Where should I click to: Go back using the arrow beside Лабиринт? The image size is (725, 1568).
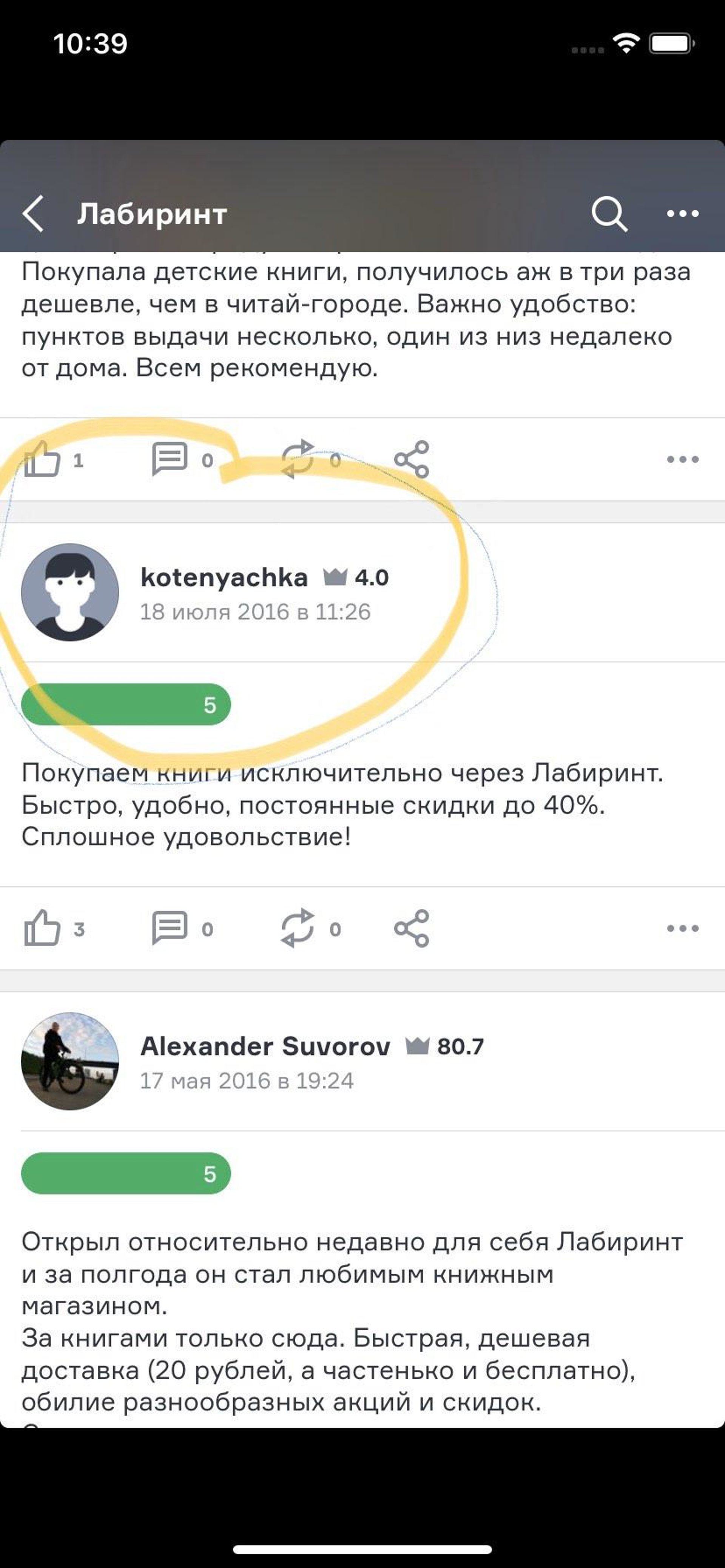click(x=33, y=214)
